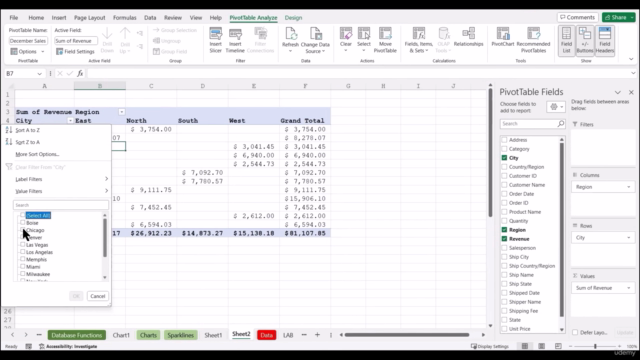Check the Address field checkbox
Screen dimensions: 640x360
tap(504, 140)
